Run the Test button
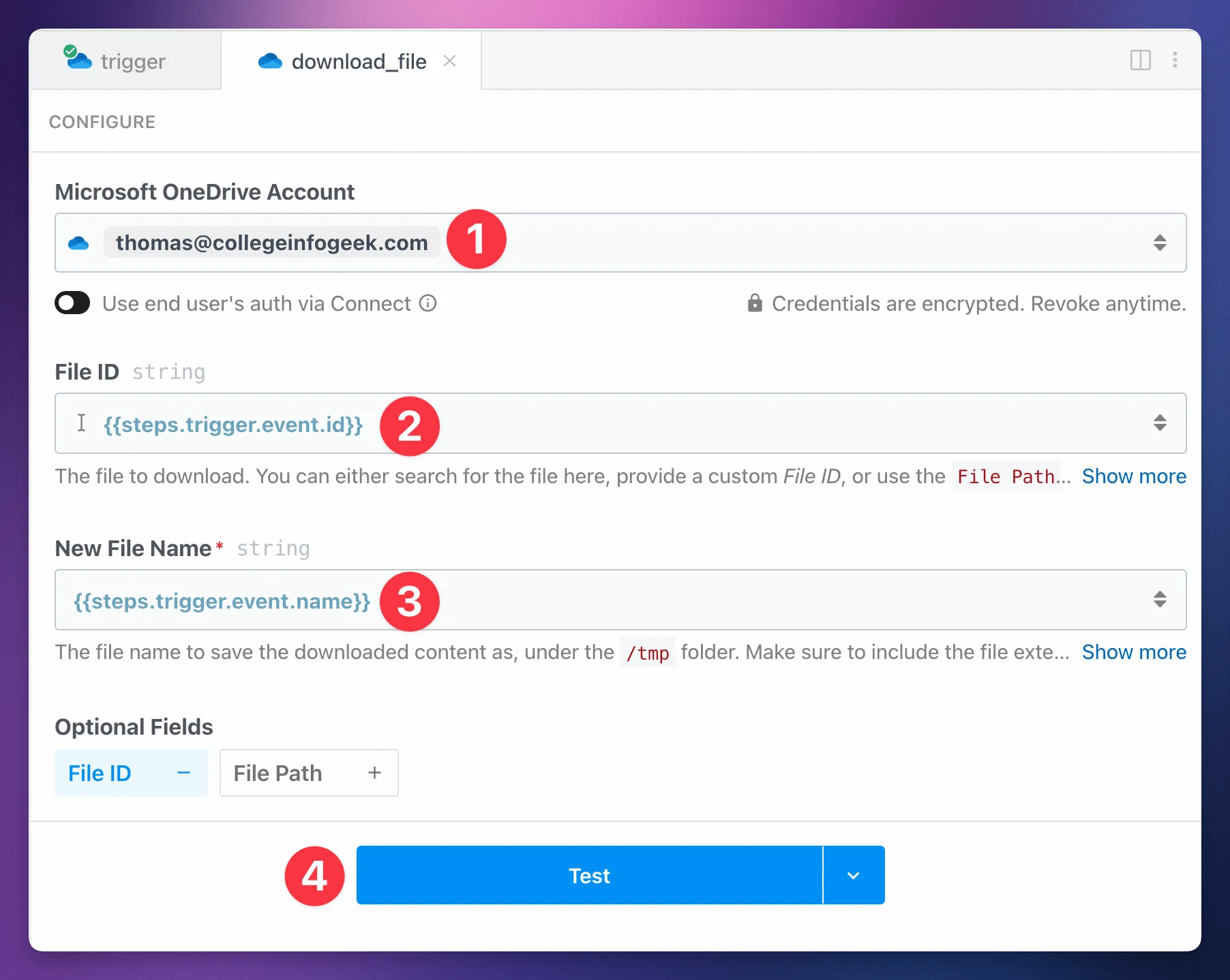Screen dimensions: 1230x980 pyautogui.click(x=589, y=875)
